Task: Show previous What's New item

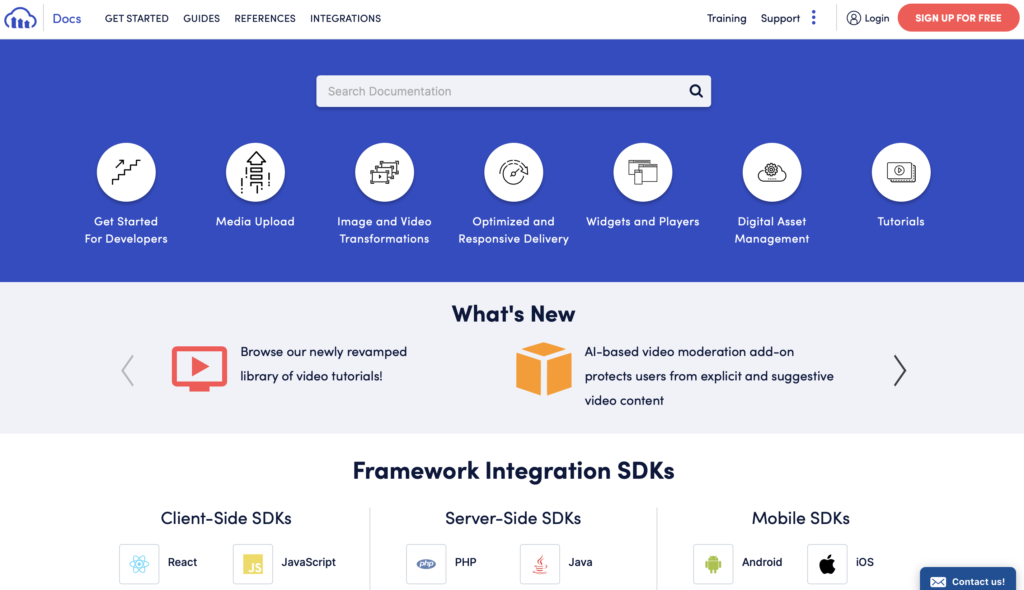Action: pyautogui.click(x=128, y=370)
